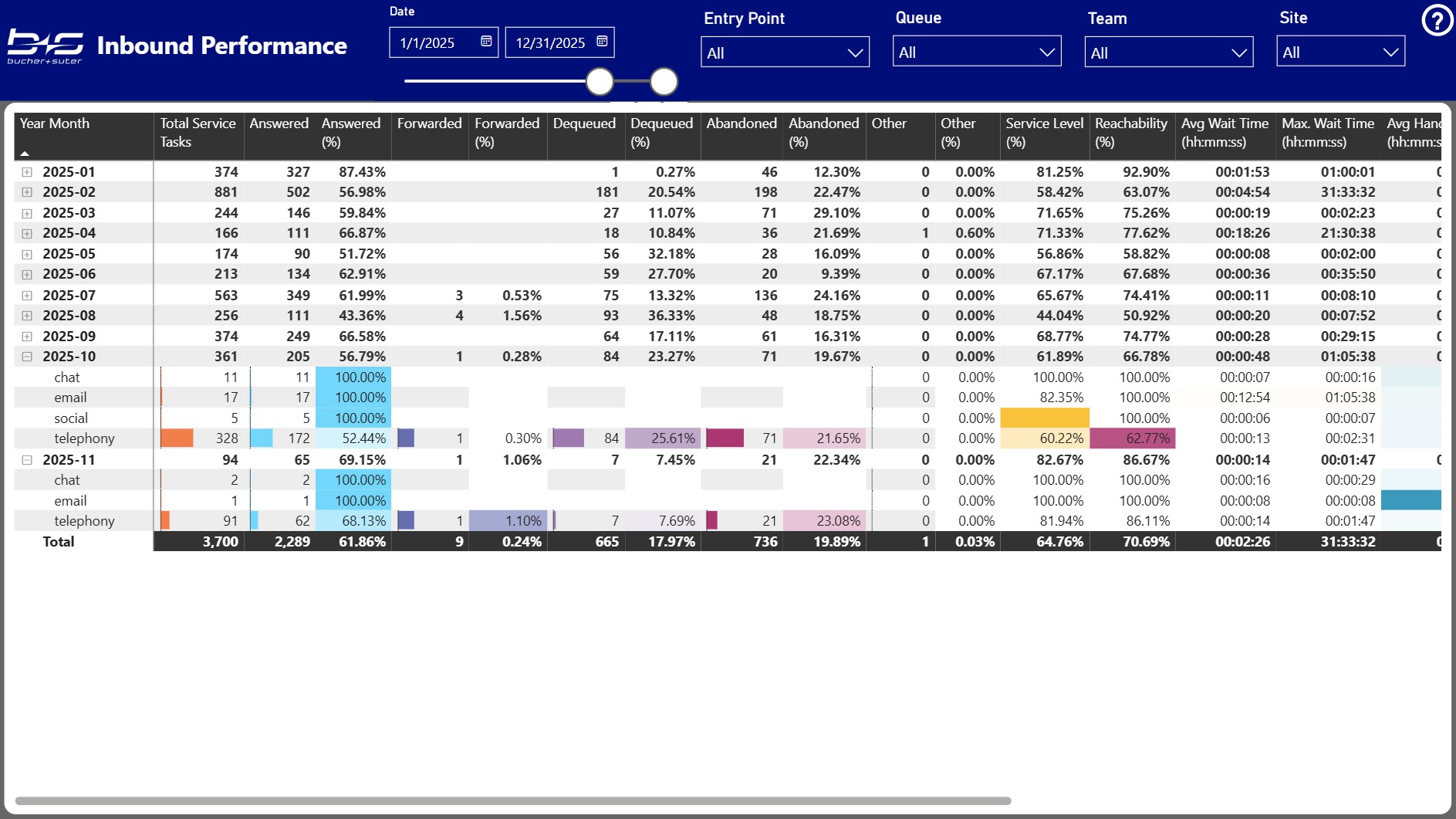The height and width of the screenshot is (819, 1456).
Task: Open the calendar picker for the start date
Action: tap(488, 42)
